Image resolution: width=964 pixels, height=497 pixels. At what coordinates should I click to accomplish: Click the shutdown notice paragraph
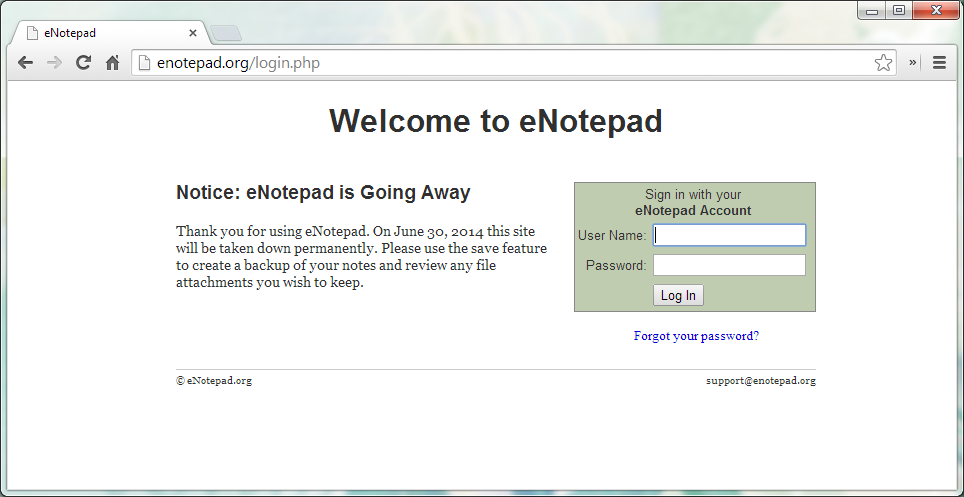pyautogui.click(x=362, y=257)
